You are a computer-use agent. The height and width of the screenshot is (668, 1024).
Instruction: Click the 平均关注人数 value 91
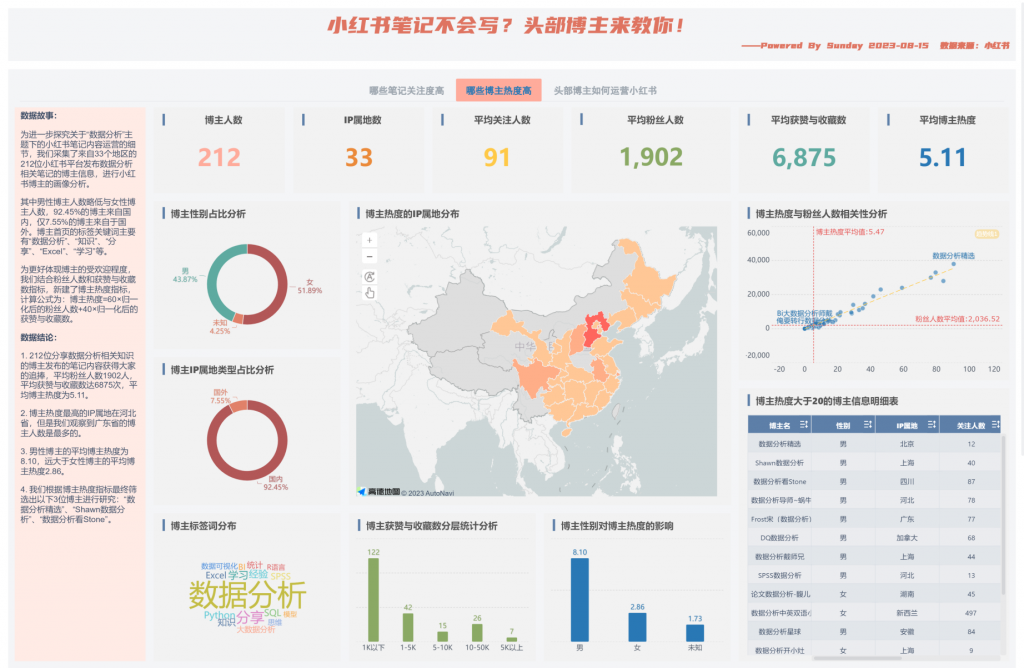pyautogui.click(x=497, y=157)
